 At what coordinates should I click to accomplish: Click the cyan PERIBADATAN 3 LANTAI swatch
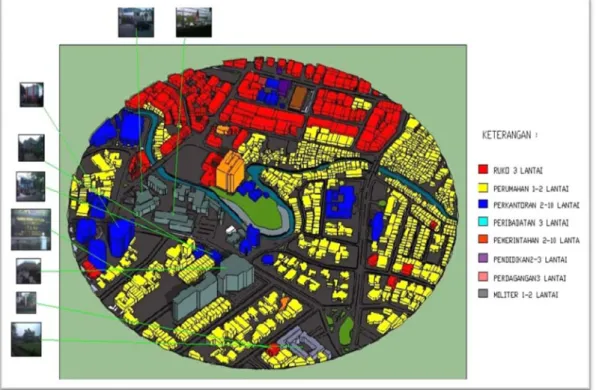(x=483, y=222)
